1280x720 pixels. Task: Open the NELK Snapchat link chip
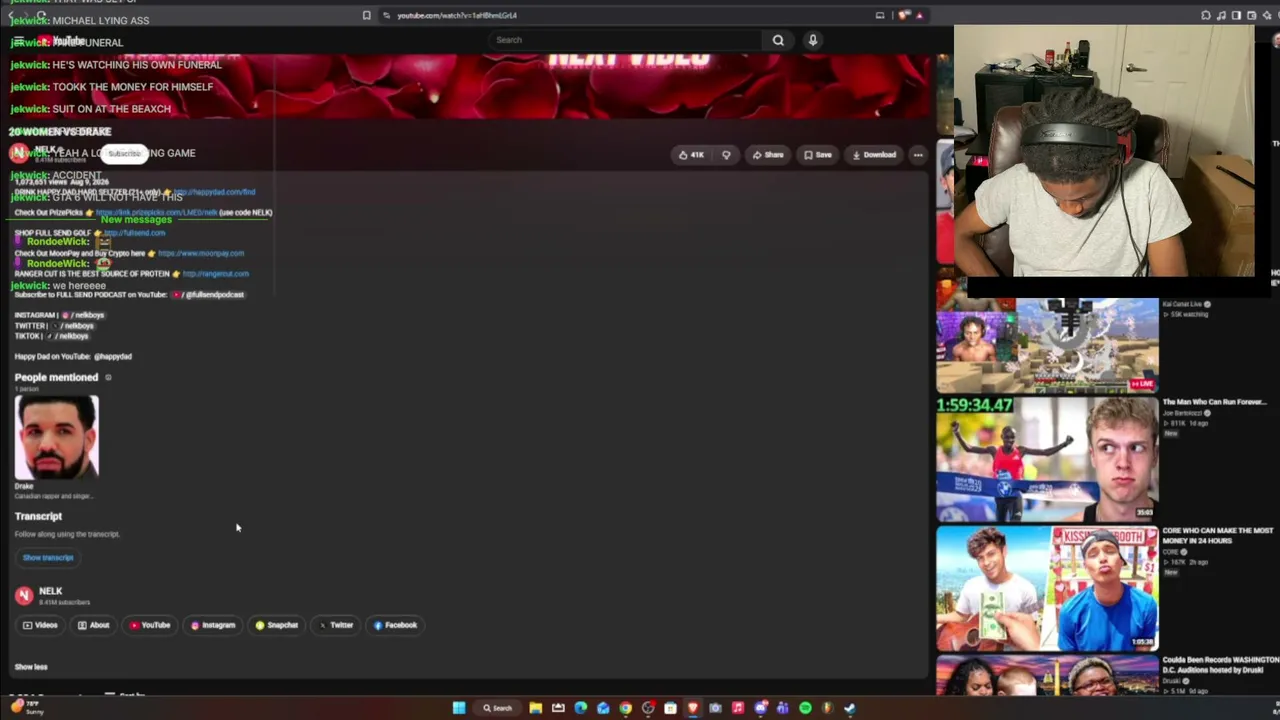277,625
